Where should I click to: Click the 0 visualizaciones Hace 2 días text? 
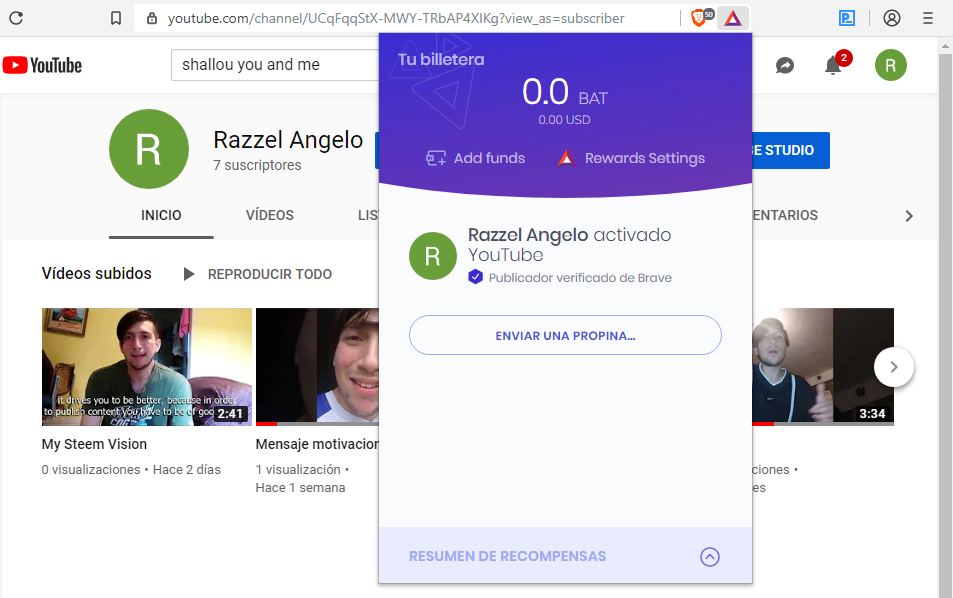point(131,470)
